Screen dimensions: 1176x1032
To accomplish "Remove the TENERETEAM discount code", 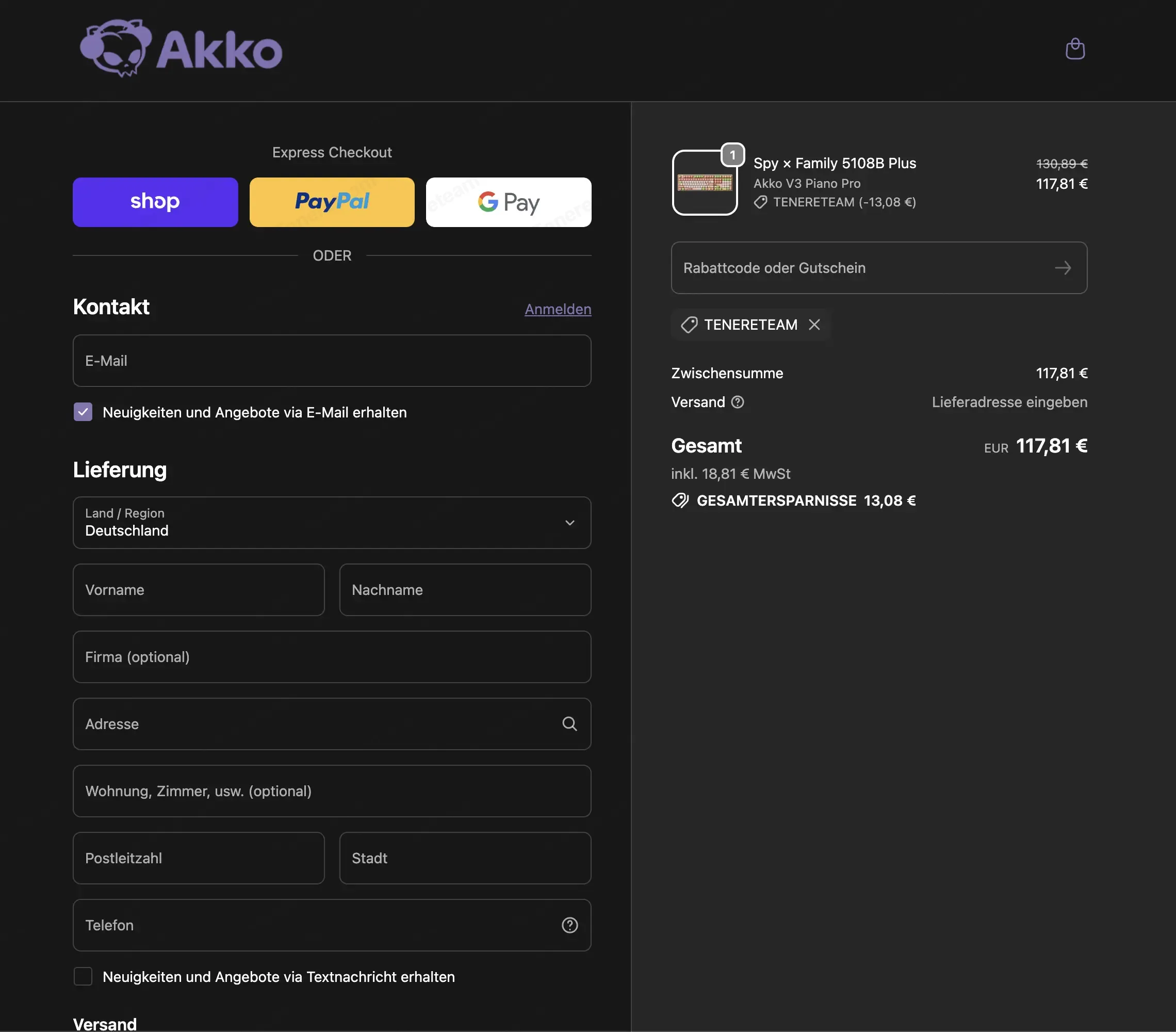I will (x=814, y=325).
